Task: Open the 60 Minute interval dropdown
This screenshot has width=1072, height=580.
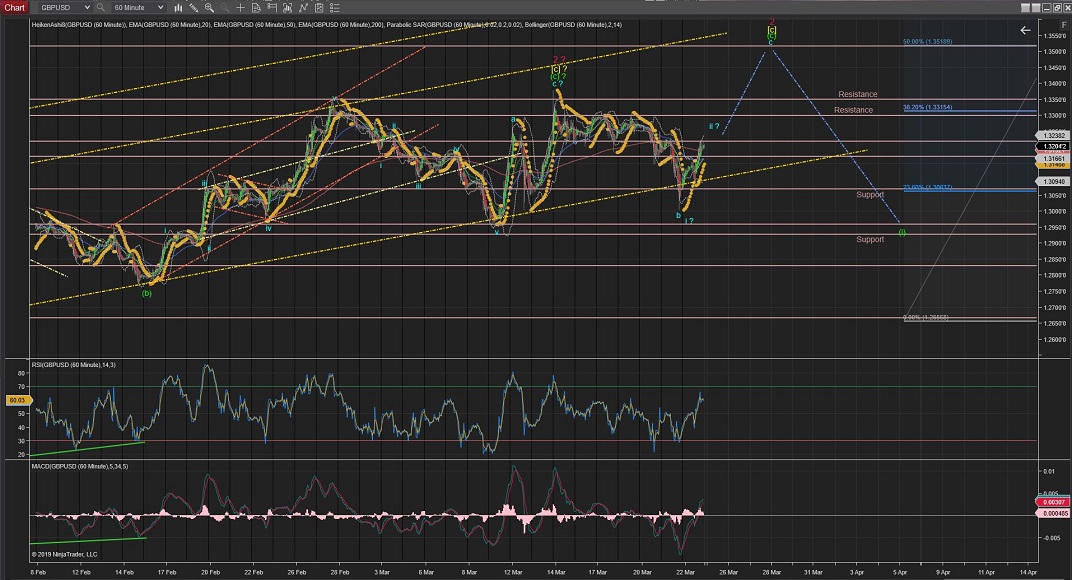Action: [x=139, y=8]
